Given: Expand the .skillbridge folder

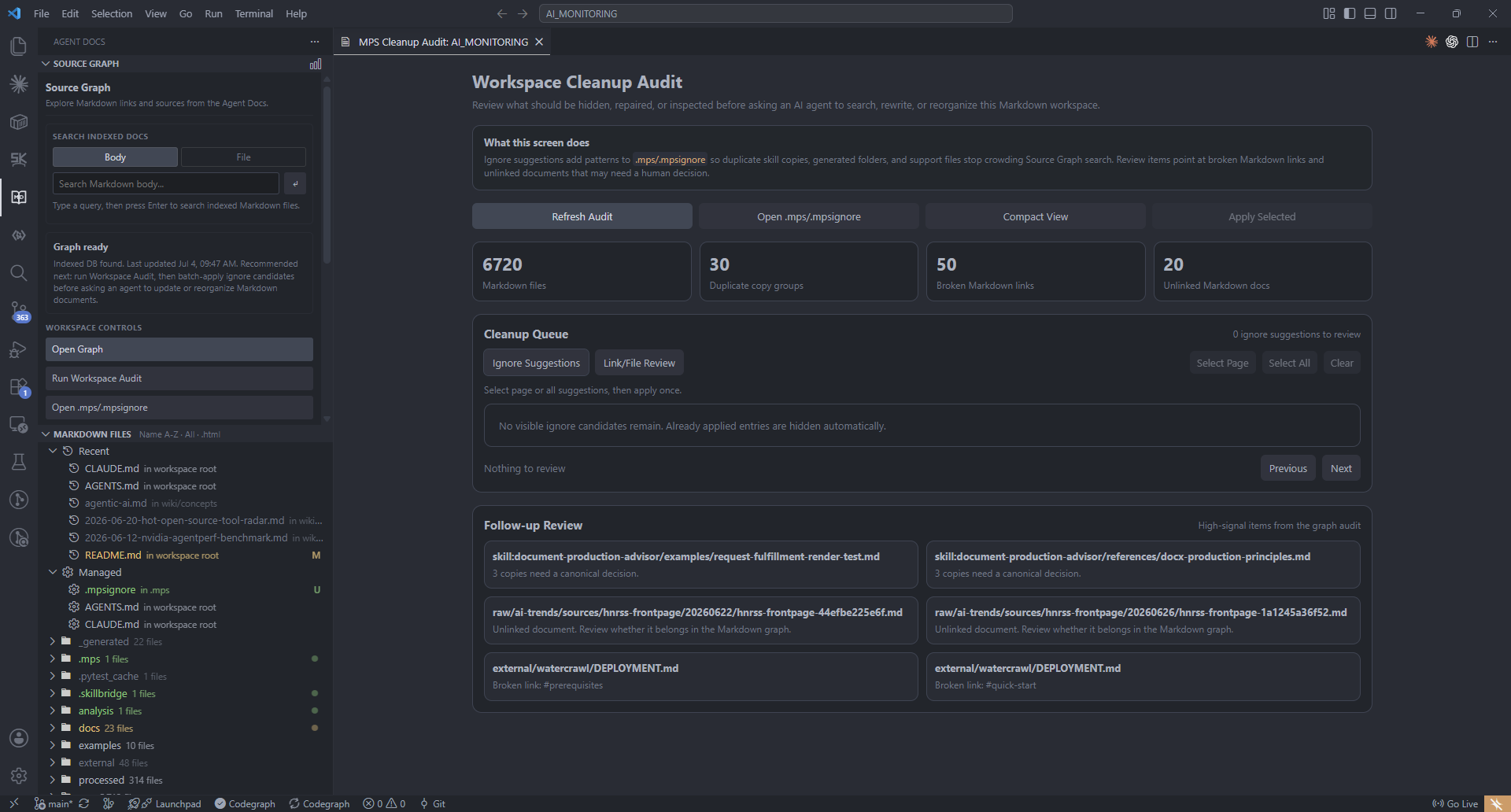Looking at the screenshot, I should pyautogui.click(x=53, y=693).
